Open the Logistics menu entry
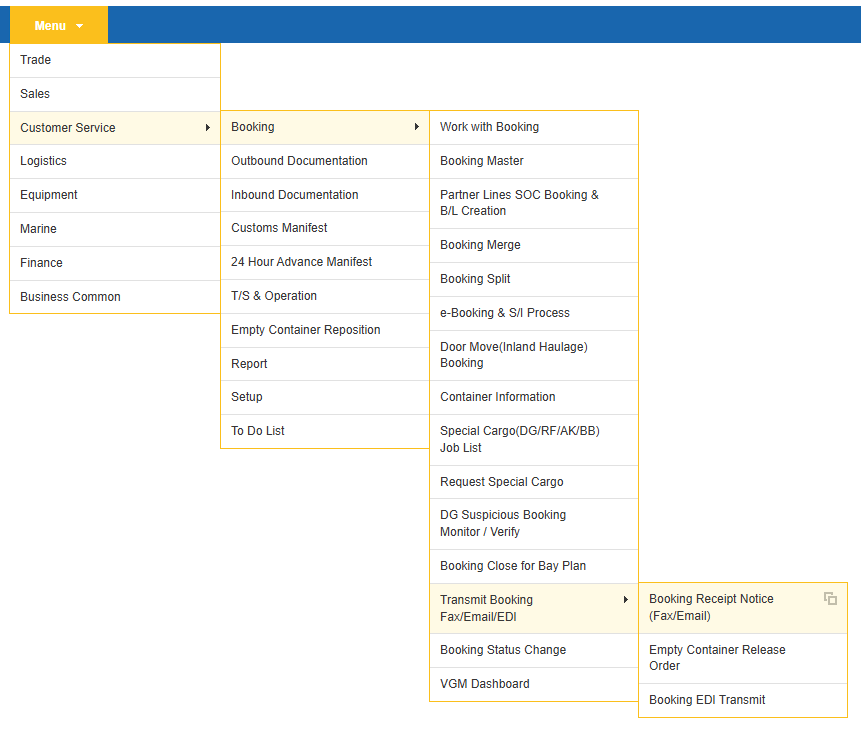The width and height of the screenshot is (861, 732). [115, 161]
